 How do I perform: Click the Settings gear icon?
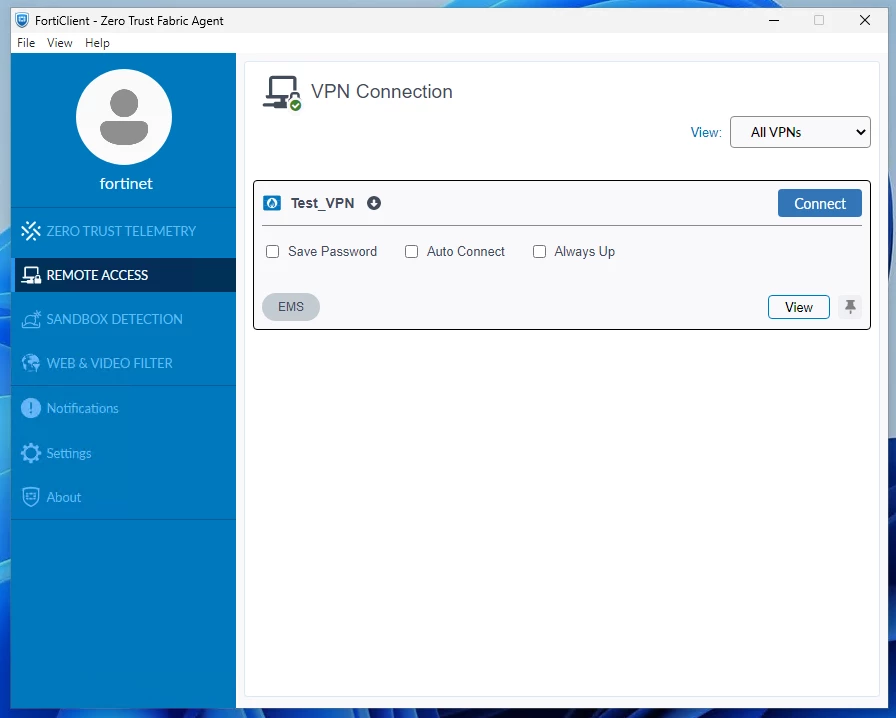coord(31,453)
